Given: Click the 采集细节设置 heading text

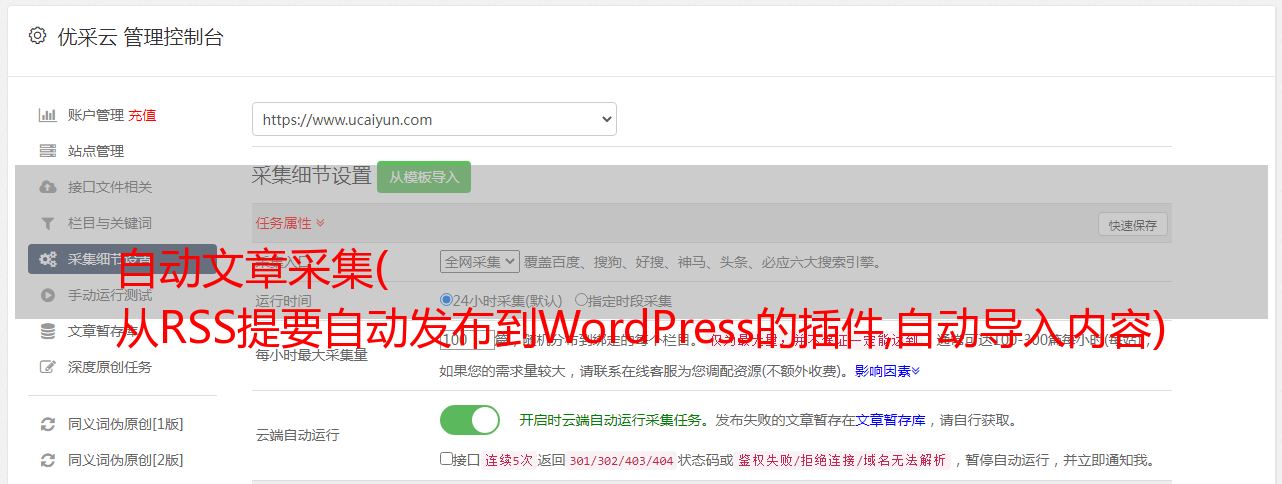Looking at the screenshot, I should [x=312, y=176].
